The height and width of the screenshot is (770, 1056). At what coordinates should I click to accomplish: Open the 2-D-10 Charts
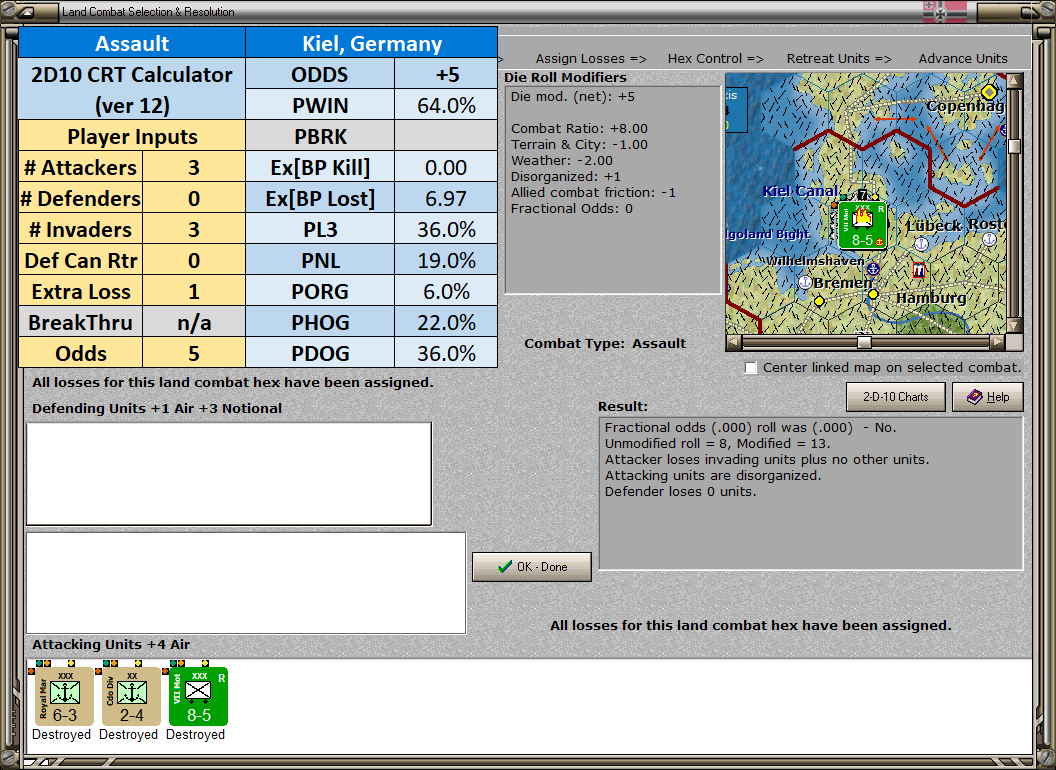pyautogui.click(x=896, y=397)
